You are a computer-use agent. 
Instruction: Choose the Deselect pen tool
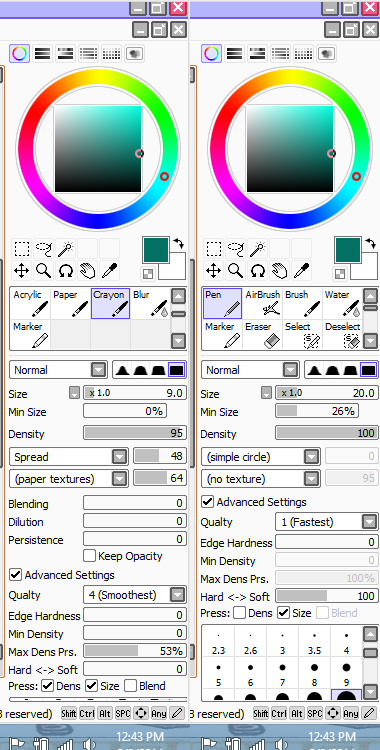(x=342, y=334)
